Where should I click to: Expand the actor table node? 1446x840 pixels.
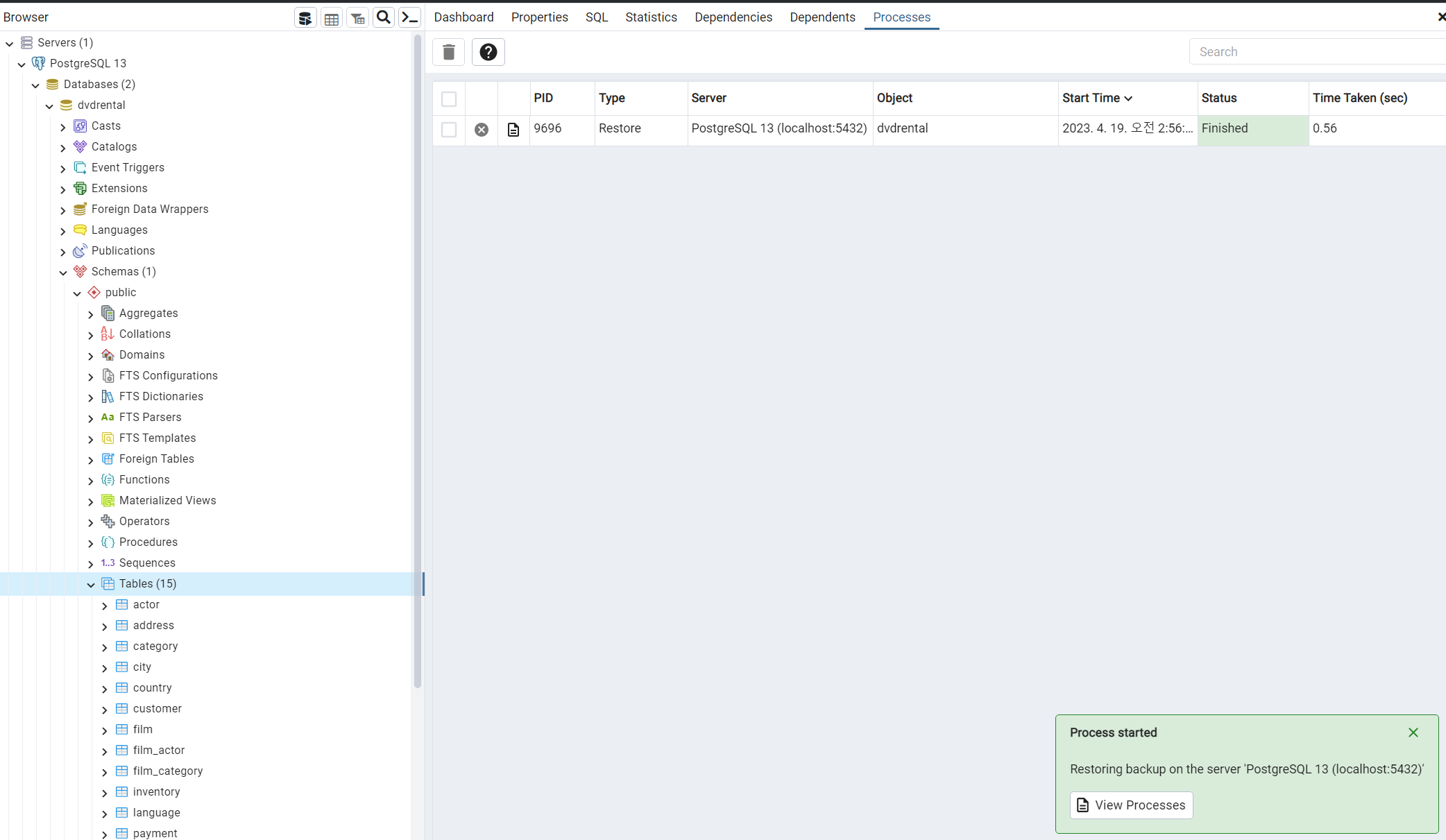coord(105,606)
